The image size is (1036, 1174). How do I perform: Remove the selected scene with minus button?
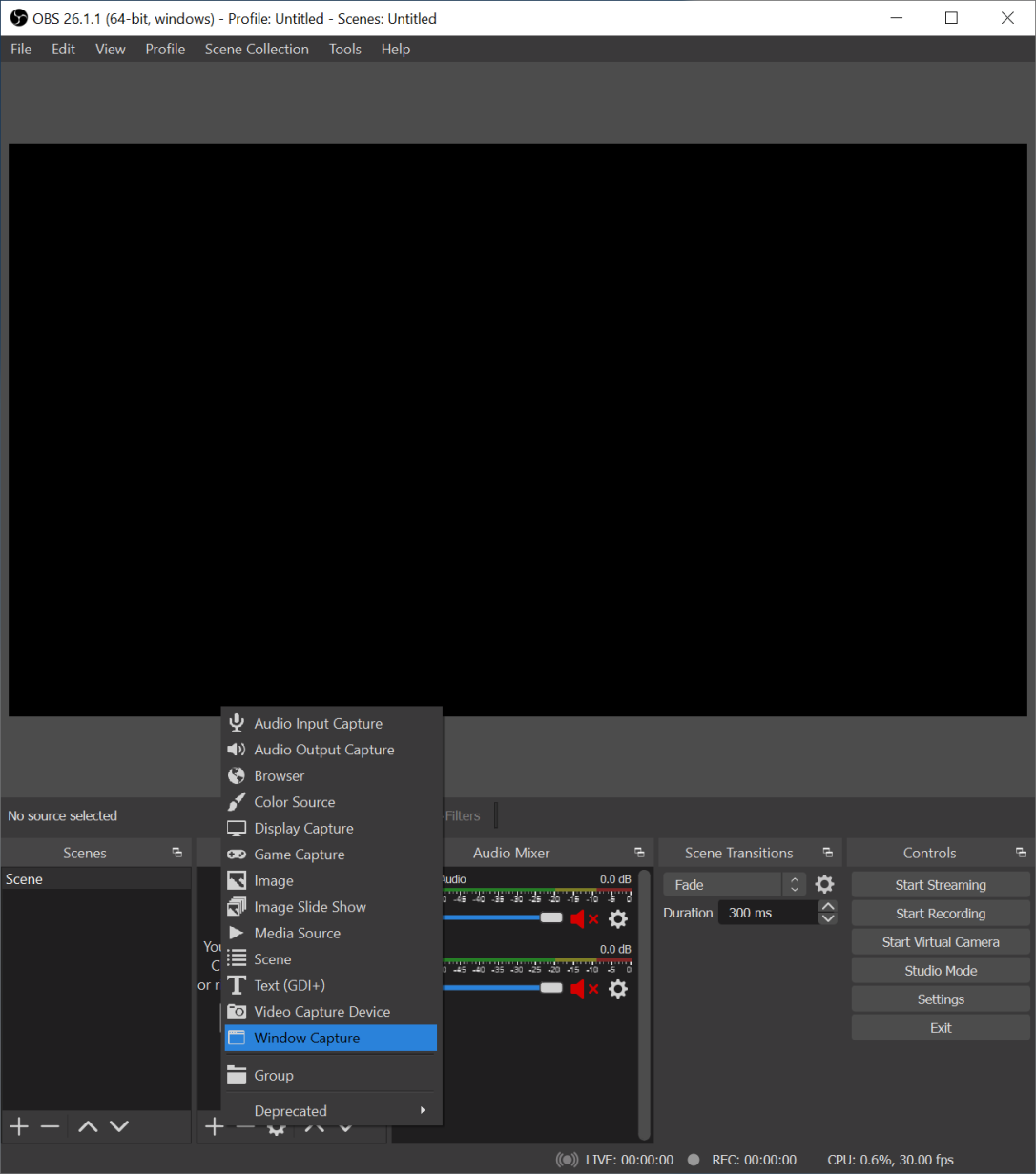pyautogui.click(x=51, y=1127)
